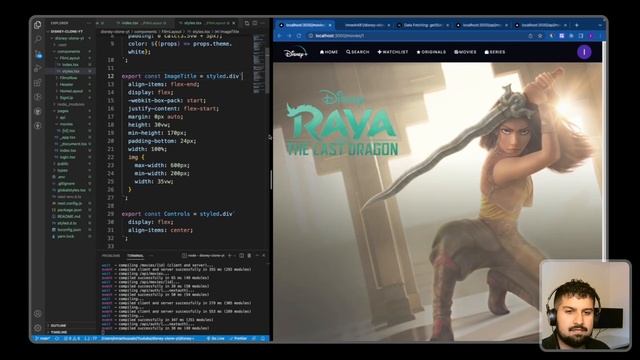Select the first localhost:3000/movies browser tab
640x360 pixels.
pos(304,25)
